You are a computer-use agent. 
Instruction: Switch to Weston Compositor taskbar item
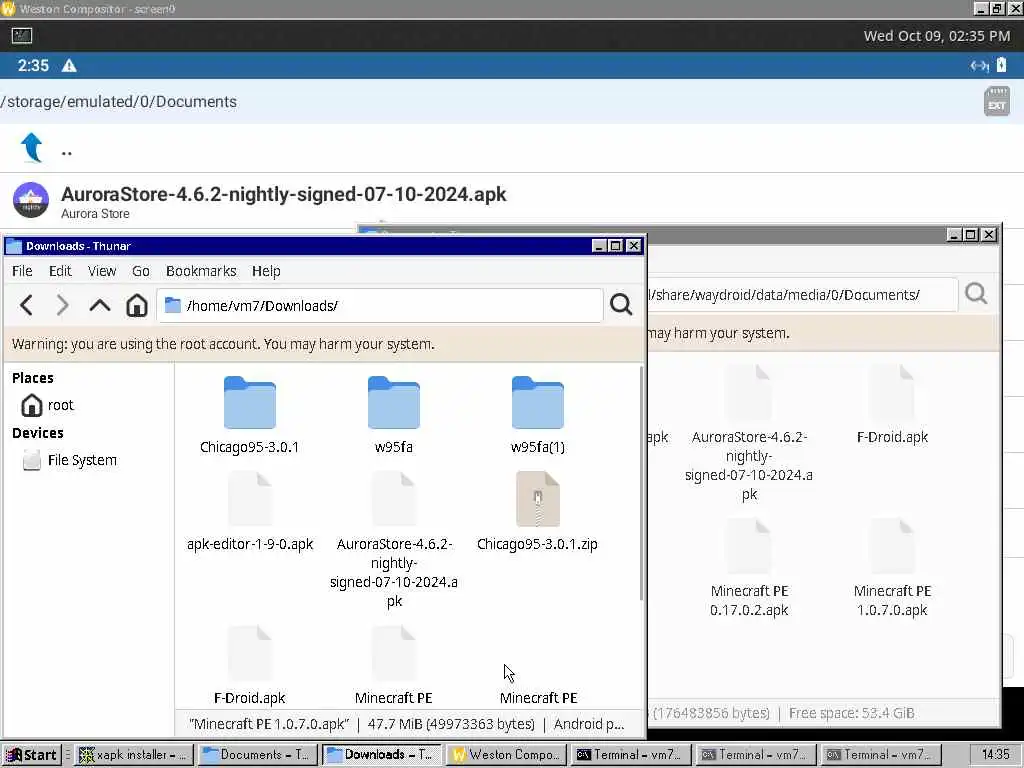tap(506, 755)
